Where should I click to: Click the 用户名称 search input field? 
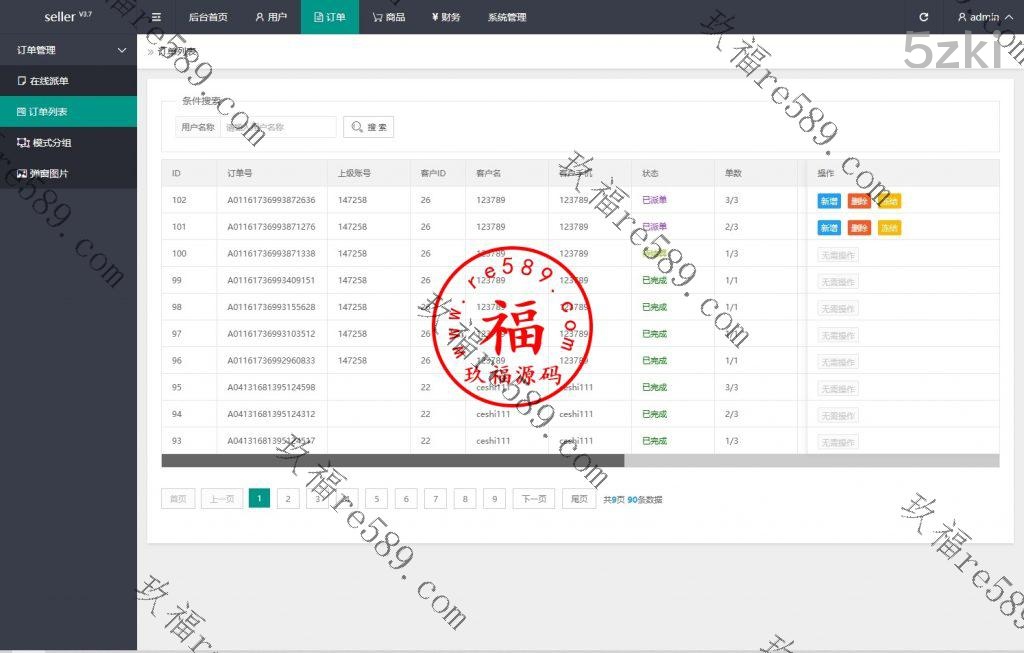(278, 127)
